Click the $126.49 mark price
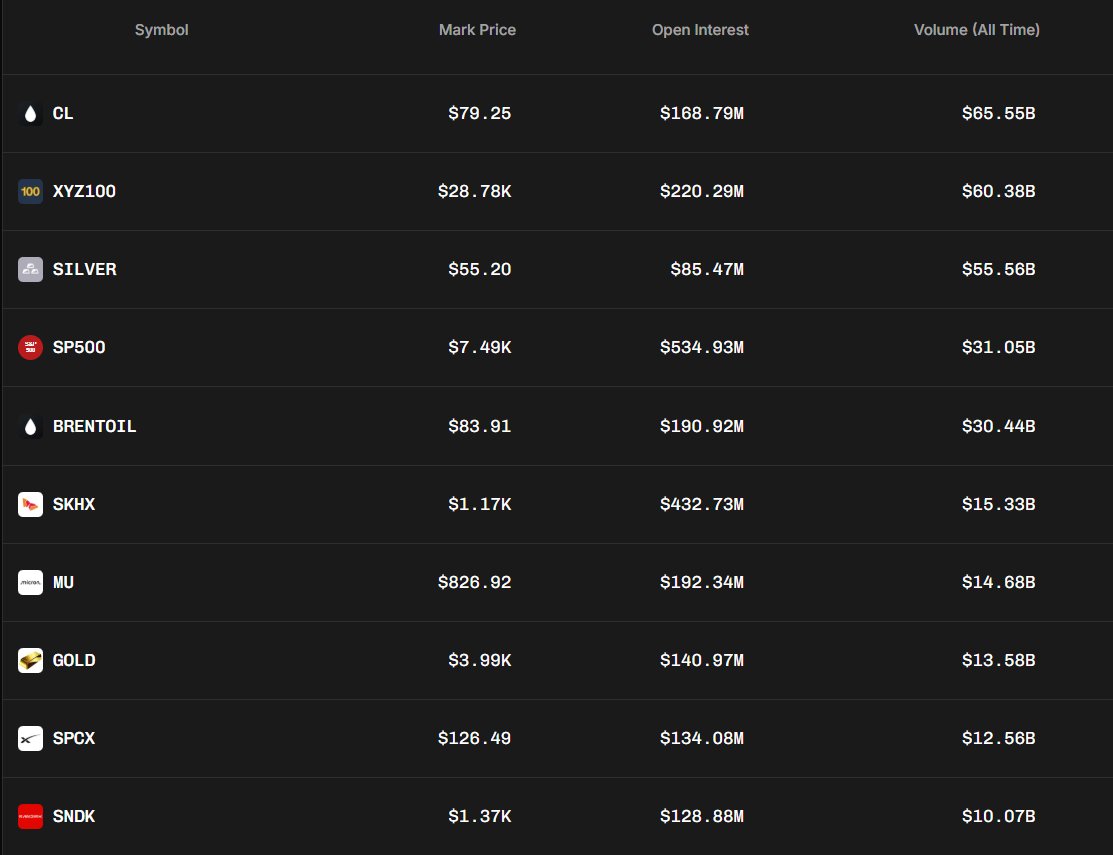Screen dimensions: 1113x855 (475, 739)
